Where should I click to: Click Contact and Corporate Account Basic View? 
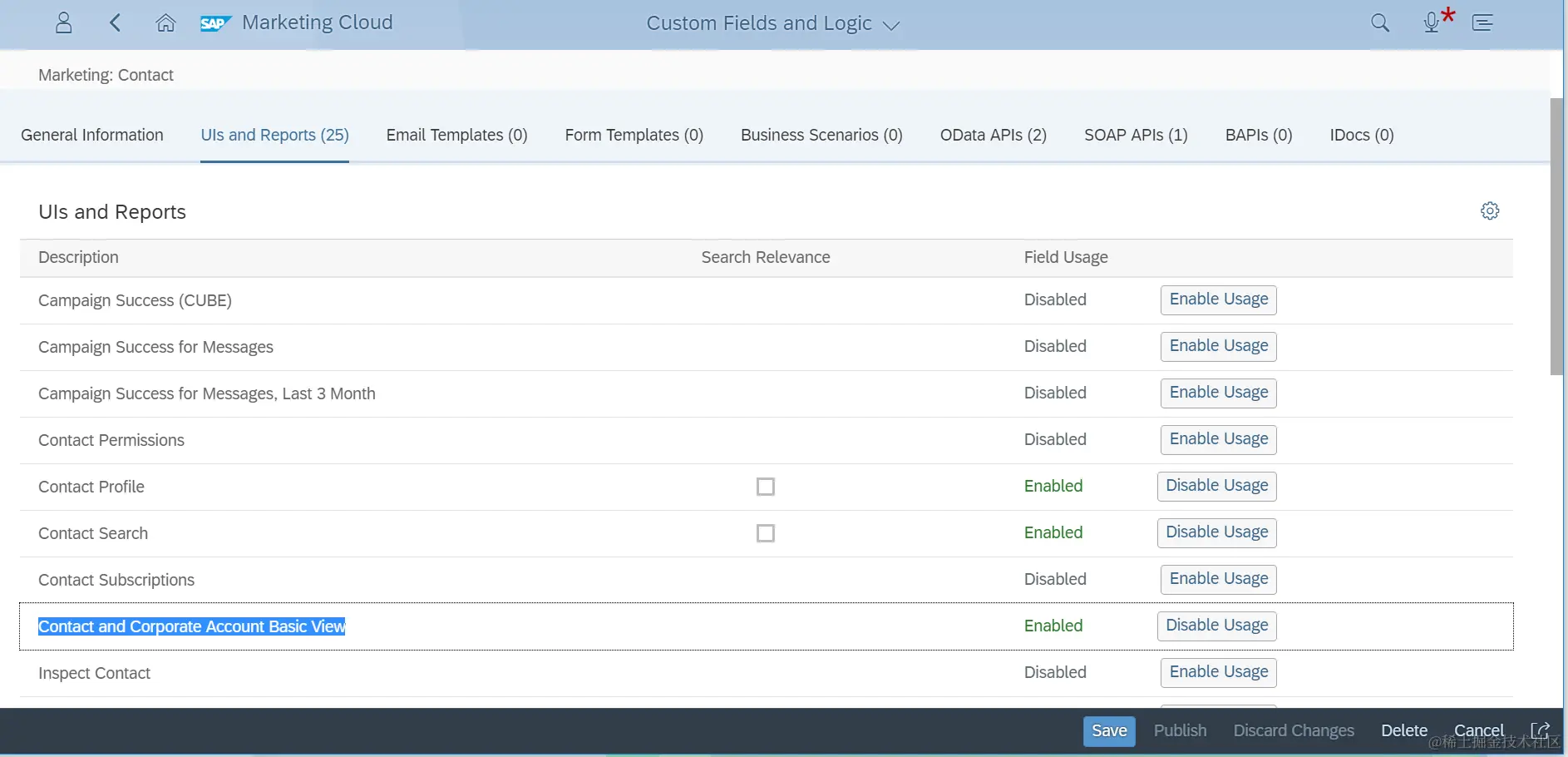coord(191,626)
